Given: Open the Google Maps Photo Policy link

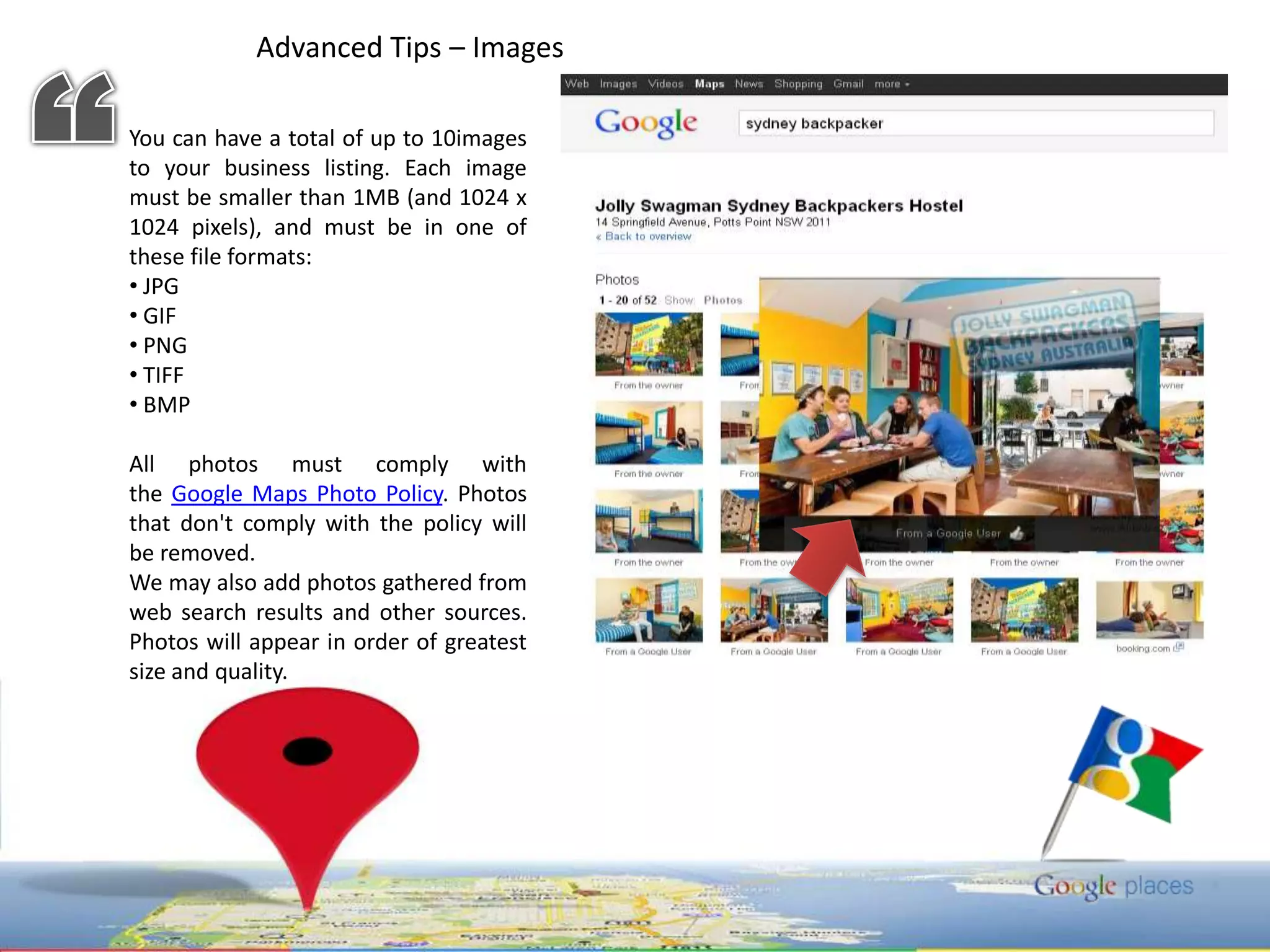Looking at the screenshot, I should [307, 494].
